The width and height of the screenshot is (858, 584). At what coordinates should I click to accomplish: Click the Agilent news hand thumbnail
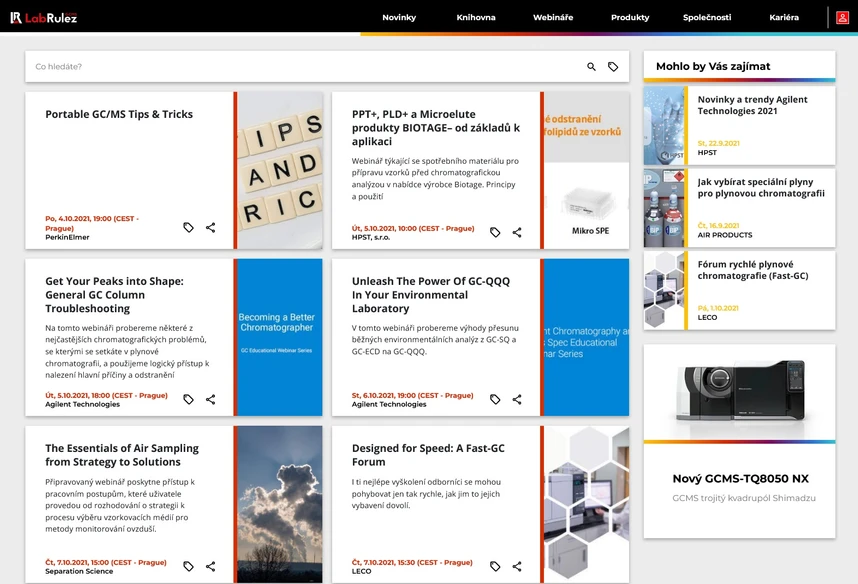tap(664, 125)
